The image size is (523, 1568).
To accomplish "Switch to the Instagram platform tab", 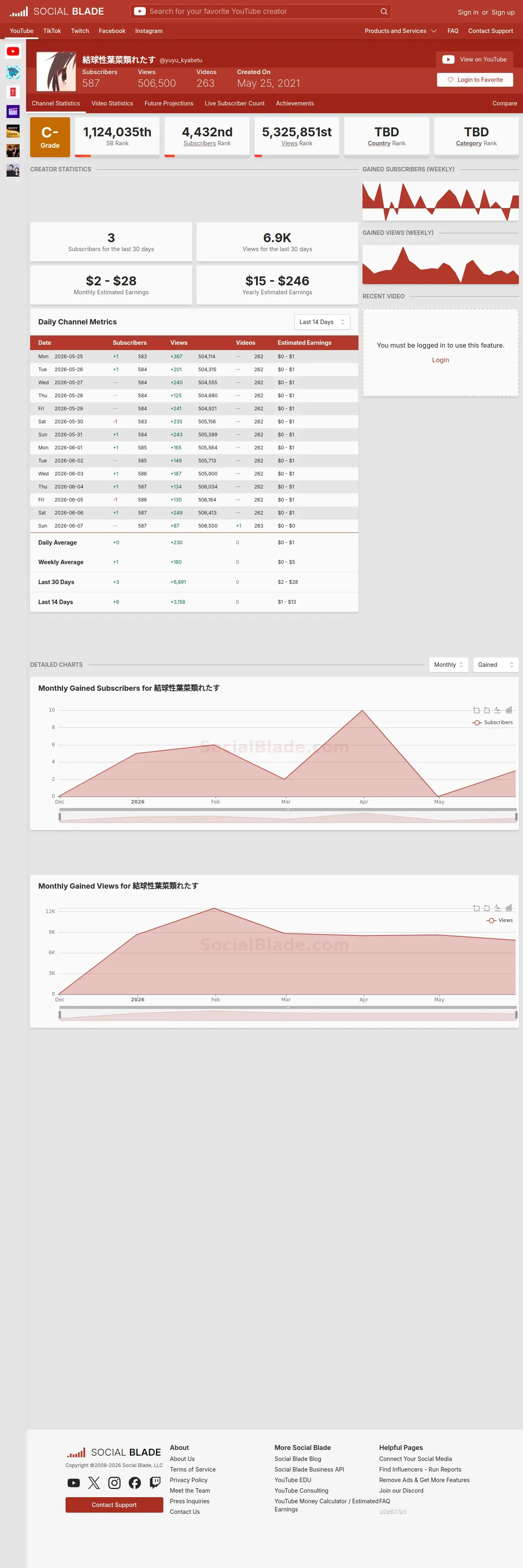I will (x=149, y=31).
